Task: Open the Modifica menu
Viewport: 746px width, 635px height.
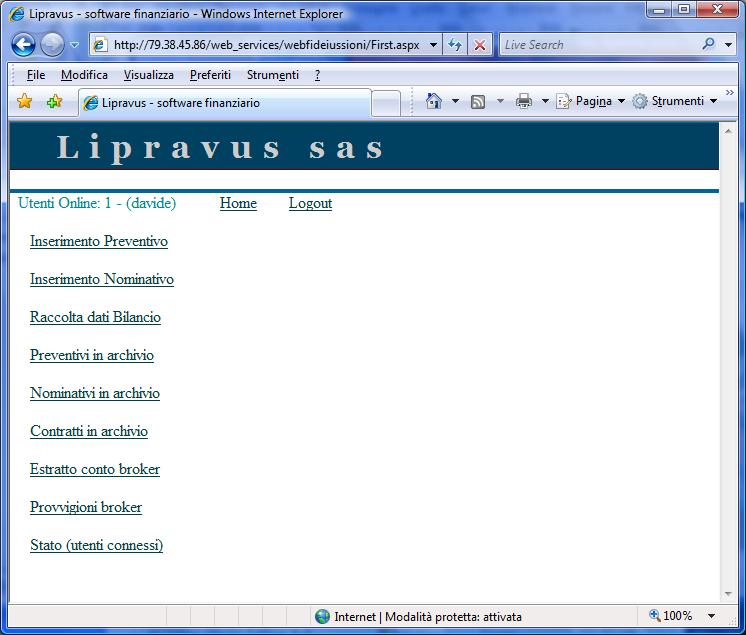Action: [84, 75]
